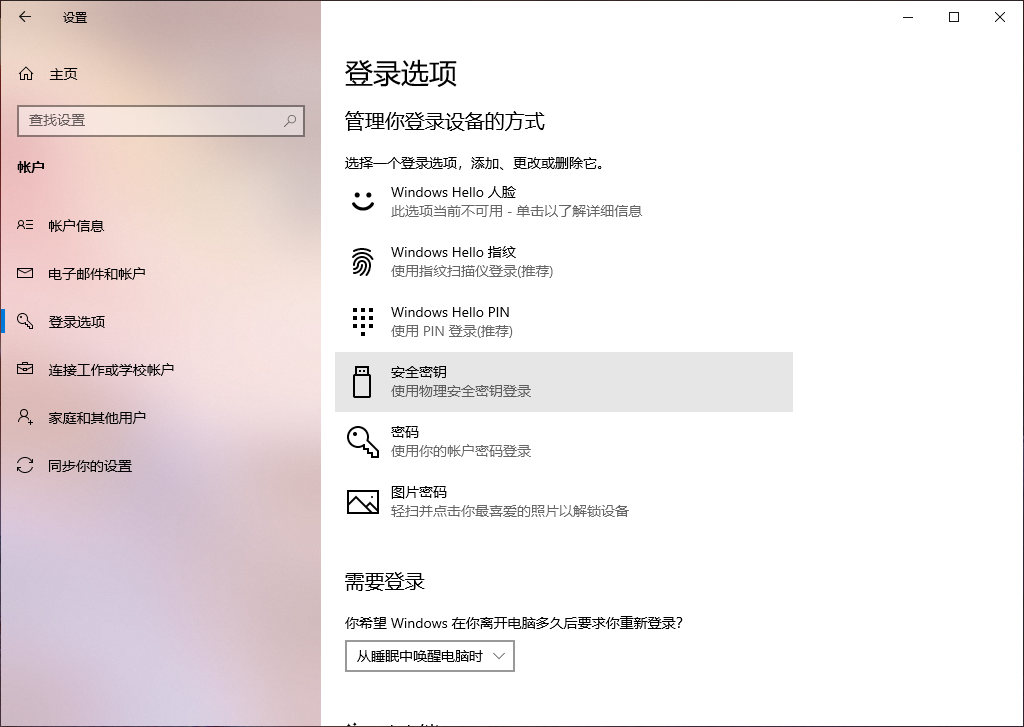Click 此选项当前不可用 details text
Viewport: 1024px width, 727px height.
coord(517,210)
